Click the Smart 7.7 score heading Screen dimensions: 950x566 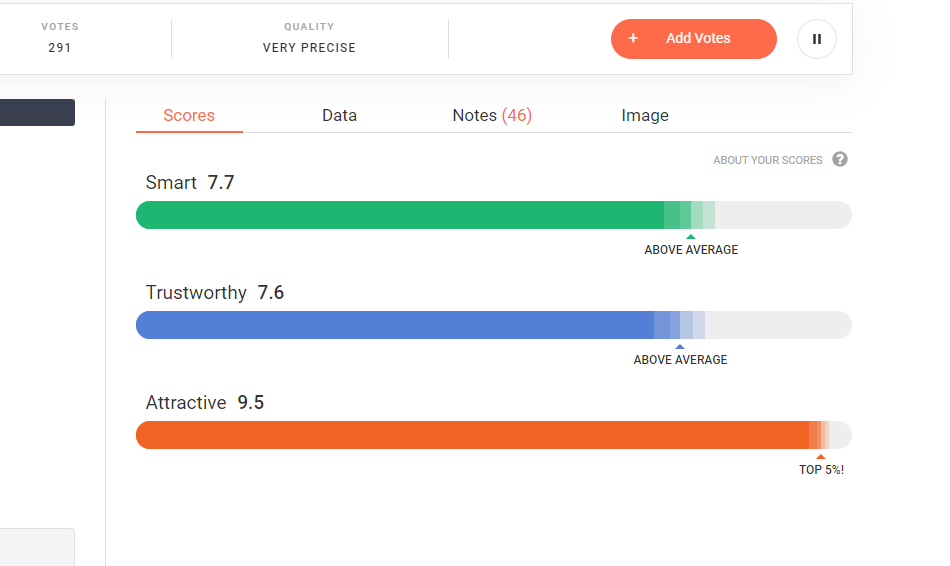[190, 182]
